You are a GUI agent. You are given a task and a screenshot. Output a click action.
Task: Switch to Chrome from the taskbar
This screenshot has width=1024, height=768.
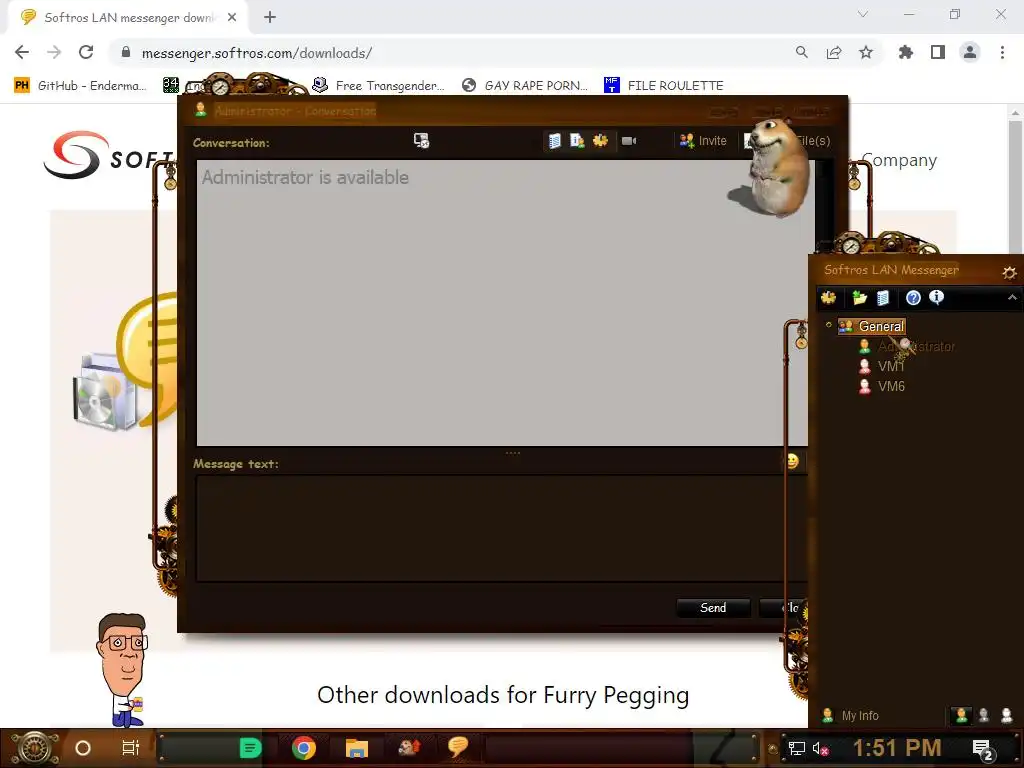tap(304, 748)
